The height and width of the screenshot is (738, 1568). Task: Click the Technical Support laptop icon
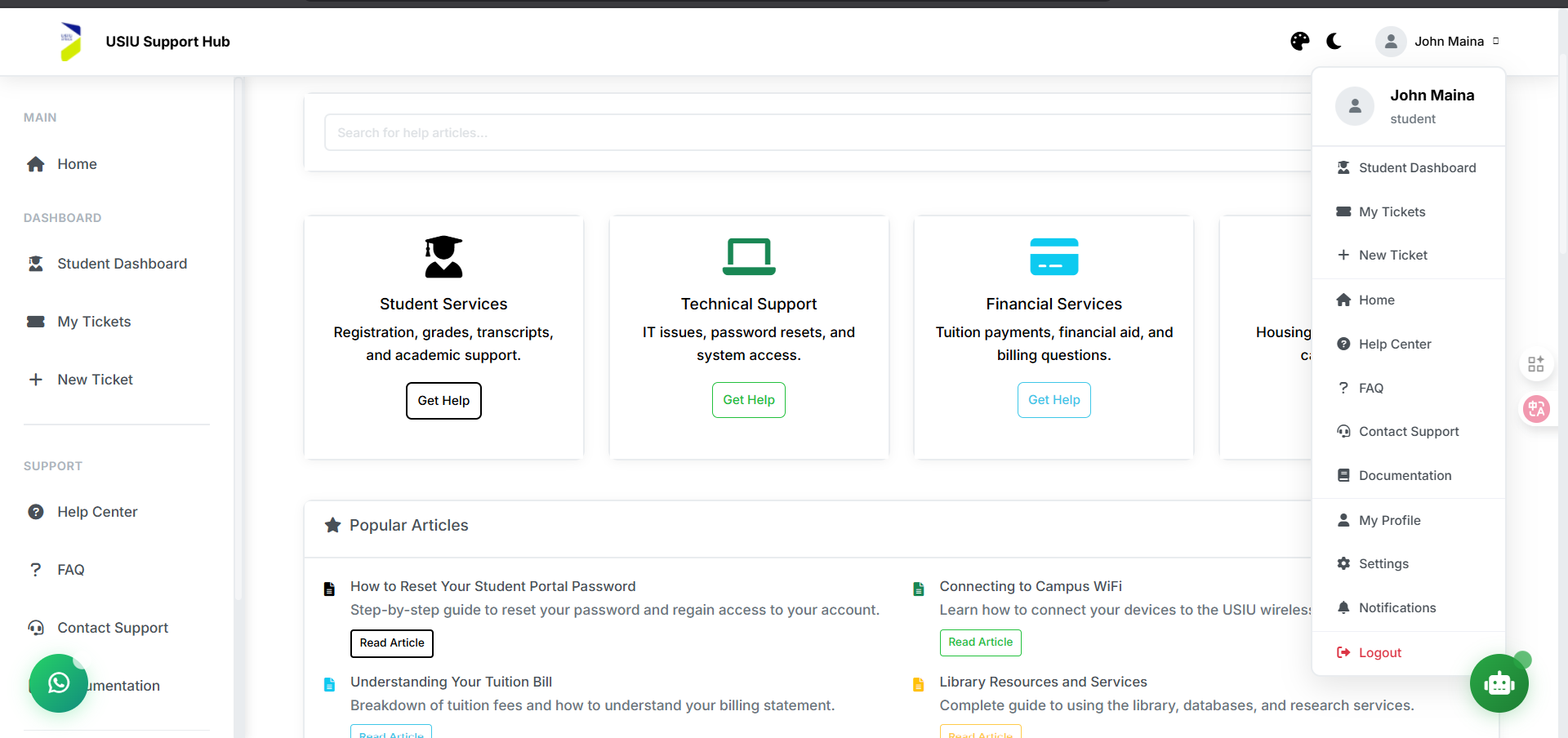[x=748, y=257]
